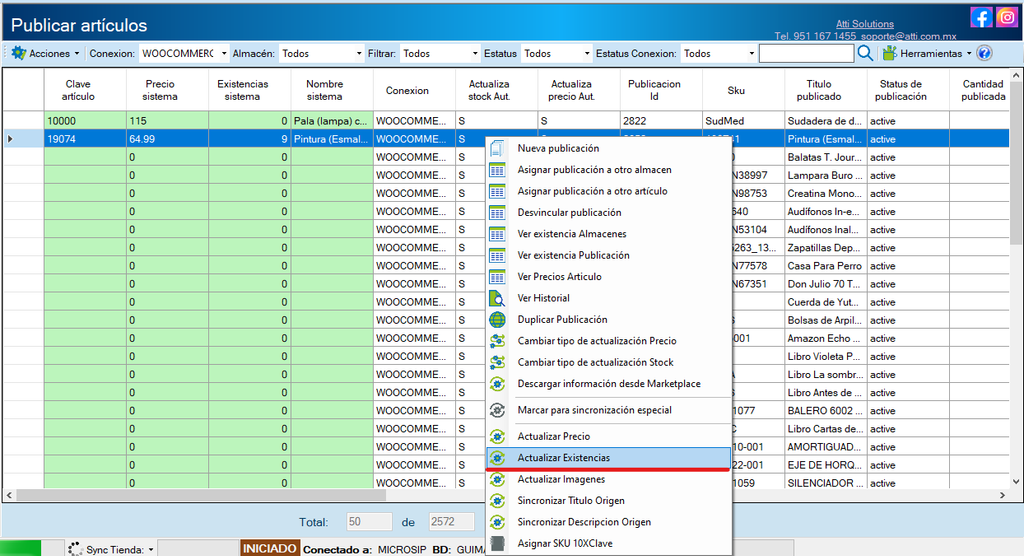Click the Sincronizar Titulo Origen icon

(497, 501)
